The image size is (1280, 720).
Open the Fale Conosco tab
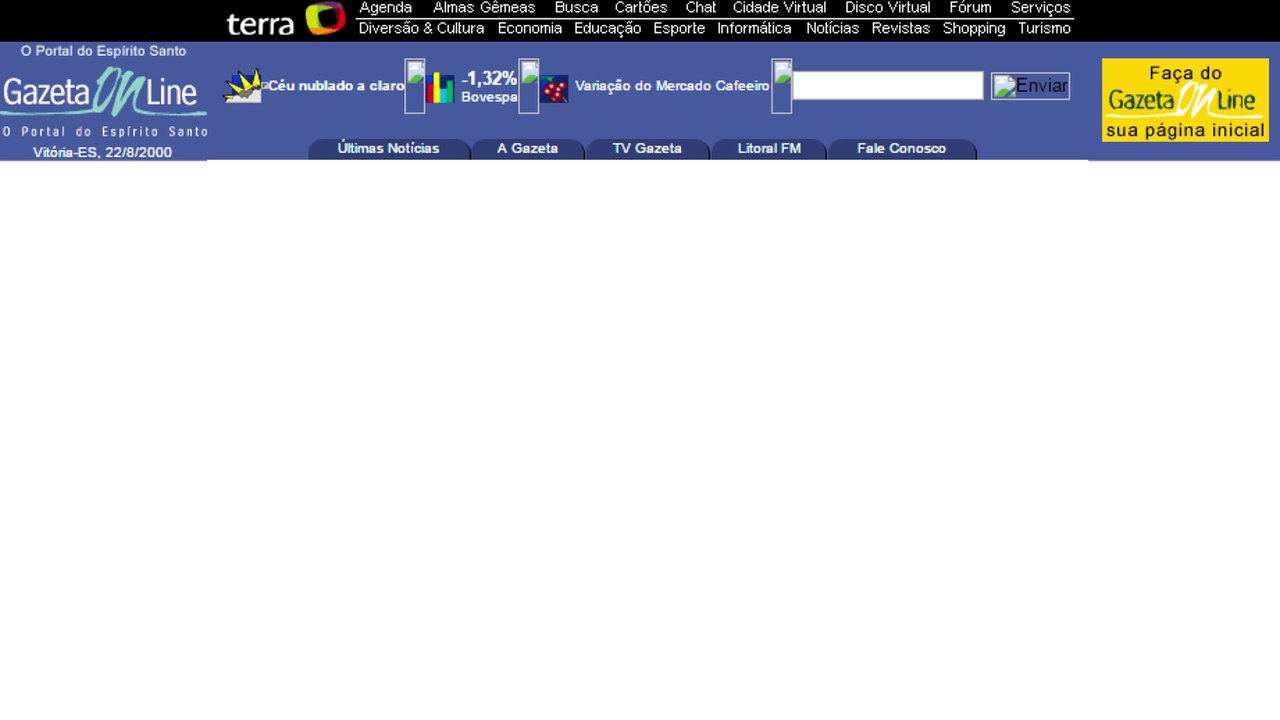coord(902,149)
